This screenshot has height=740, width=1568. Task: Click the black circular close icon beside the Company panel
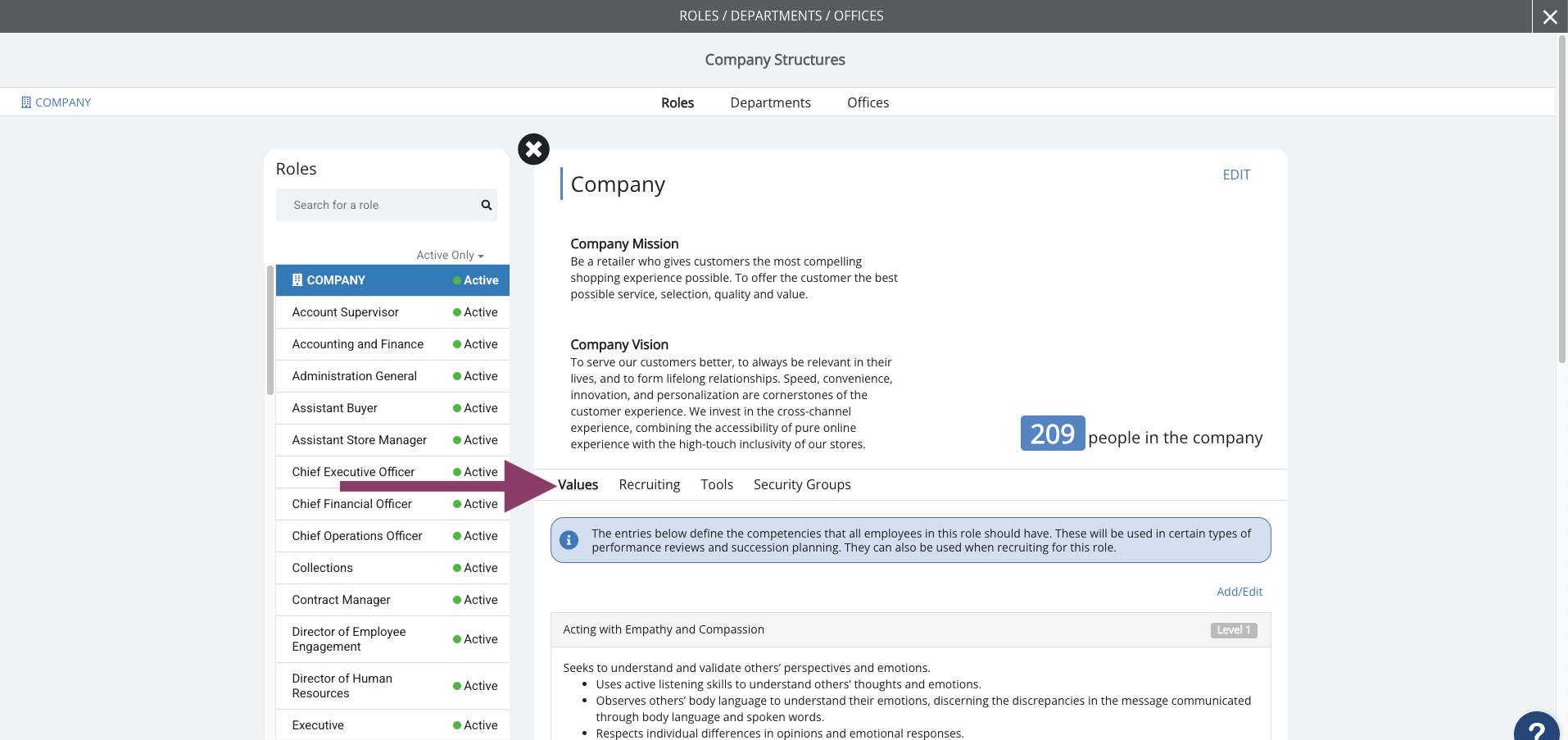point(533,149)
